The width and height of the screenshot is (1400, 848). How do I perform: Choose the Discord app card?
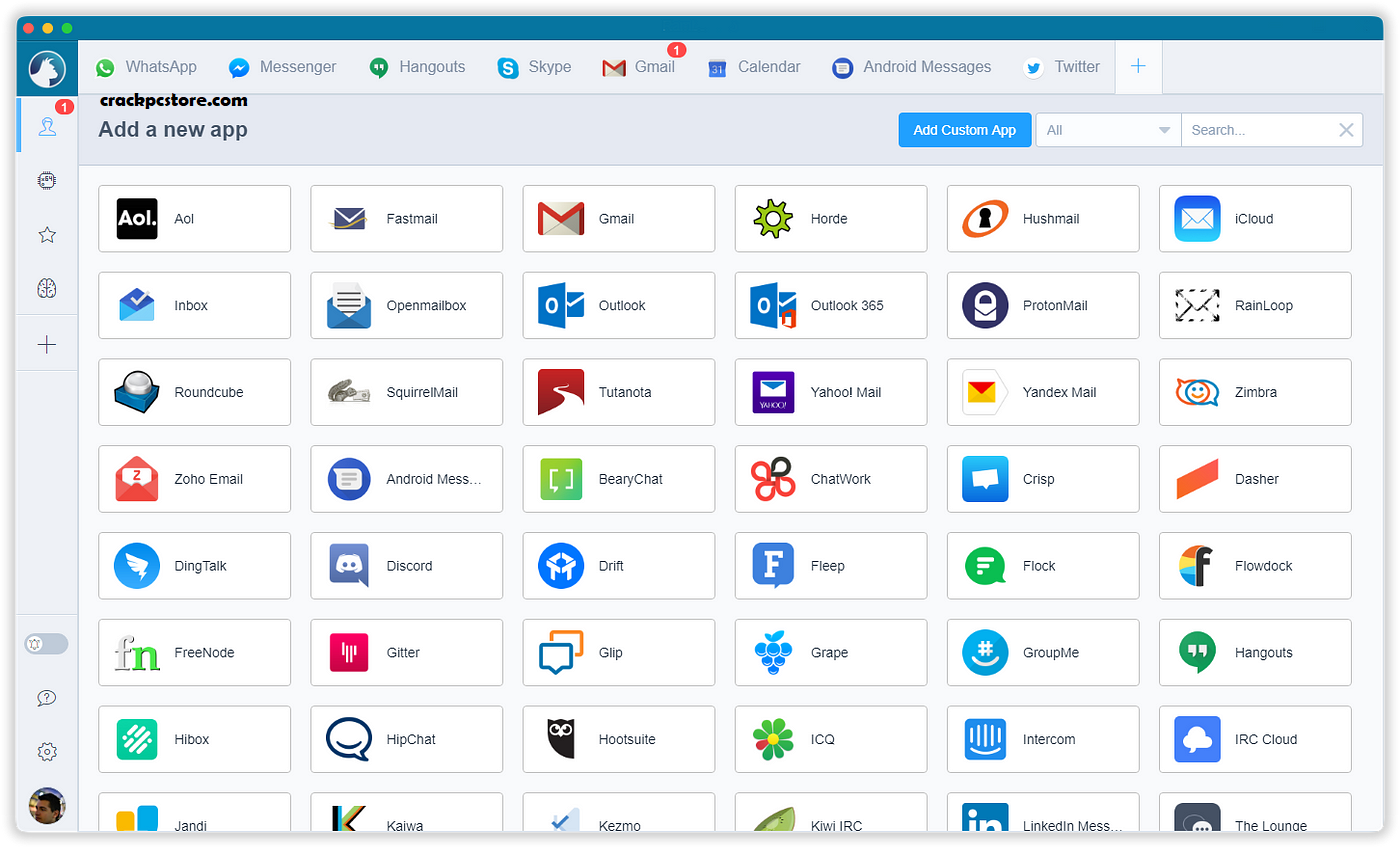(x=407, y=566)
